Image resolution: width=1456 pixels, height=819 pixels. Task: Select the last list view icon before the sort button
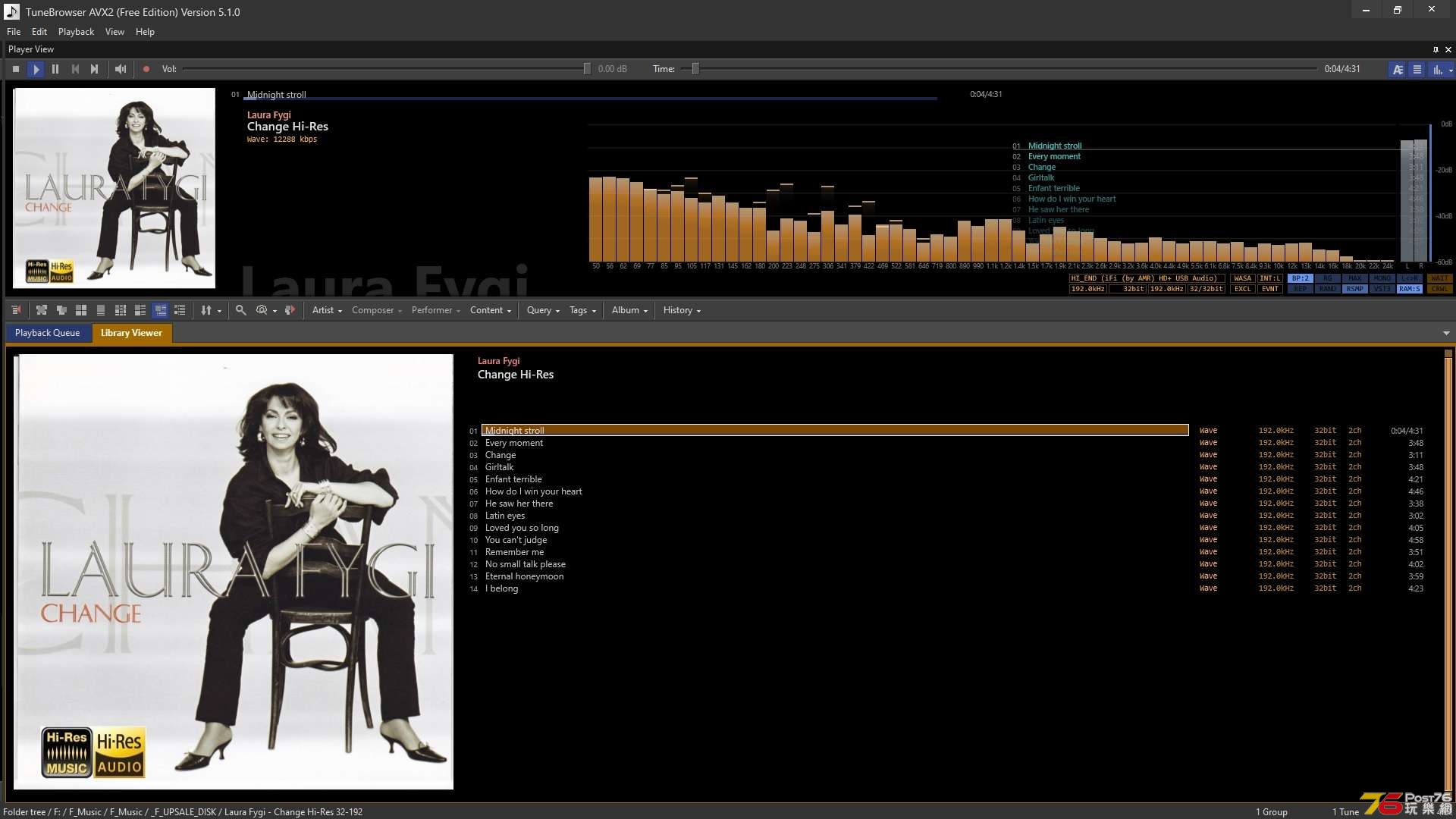point(180,310)
